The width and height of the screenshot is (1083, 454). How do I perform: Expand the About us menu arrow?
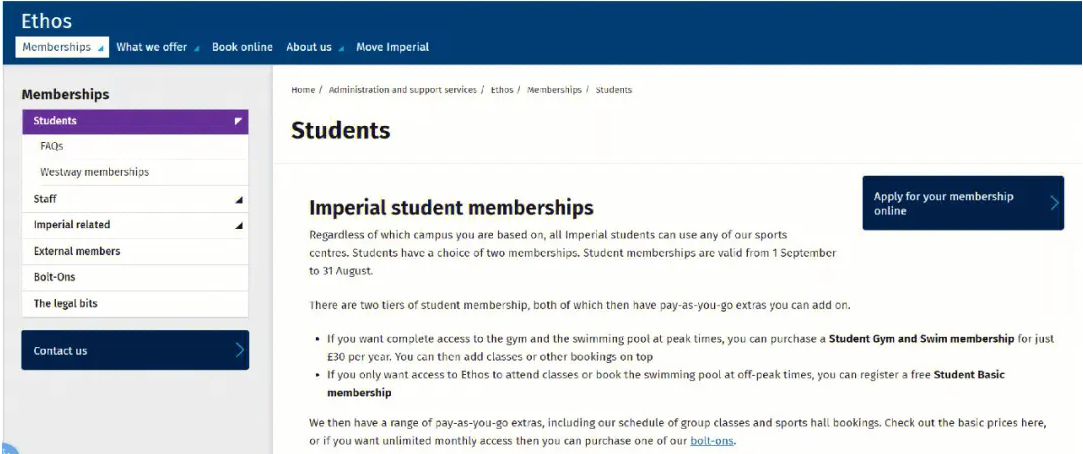point(341,48)
